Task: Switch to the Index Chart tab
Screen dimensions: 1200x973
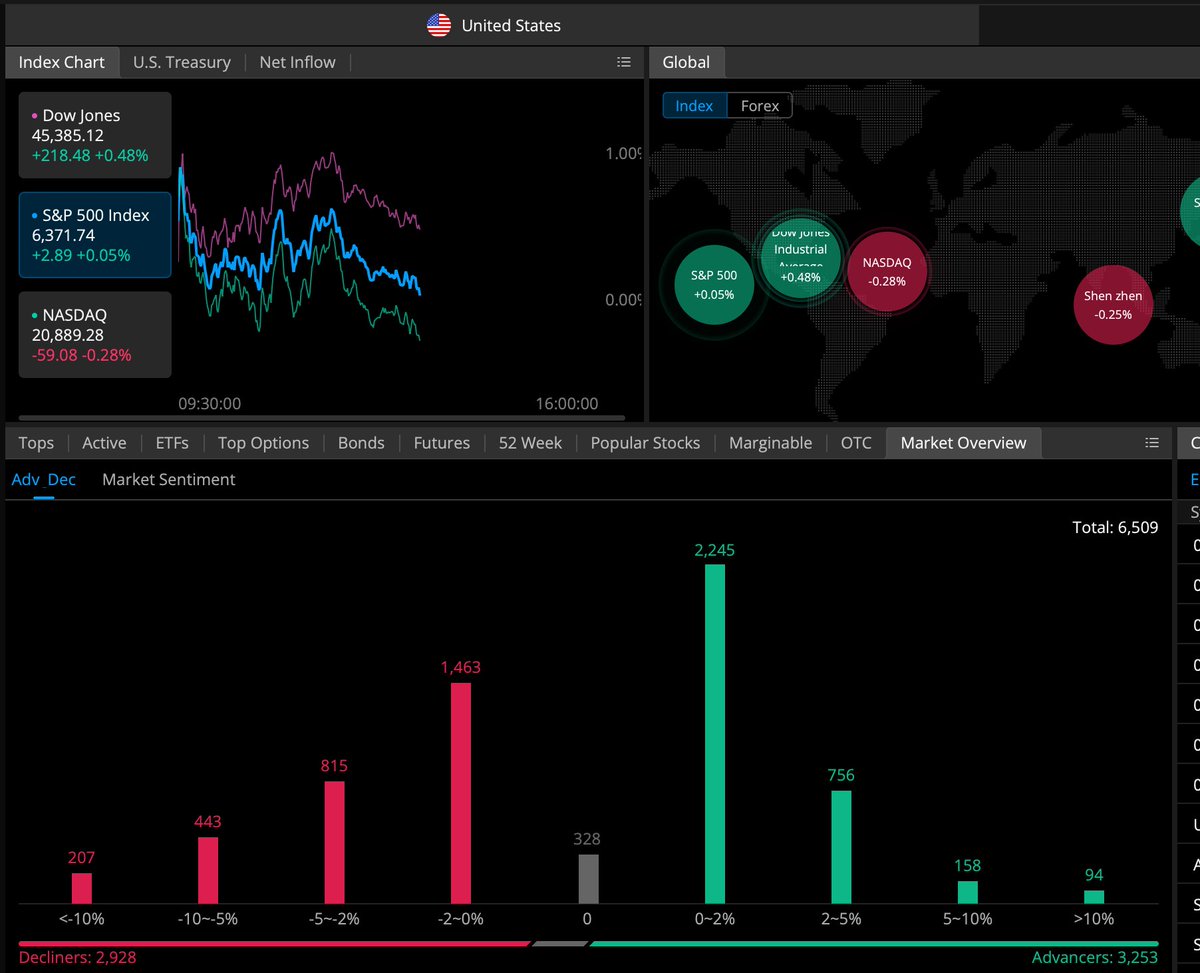Action: (62, 62)
